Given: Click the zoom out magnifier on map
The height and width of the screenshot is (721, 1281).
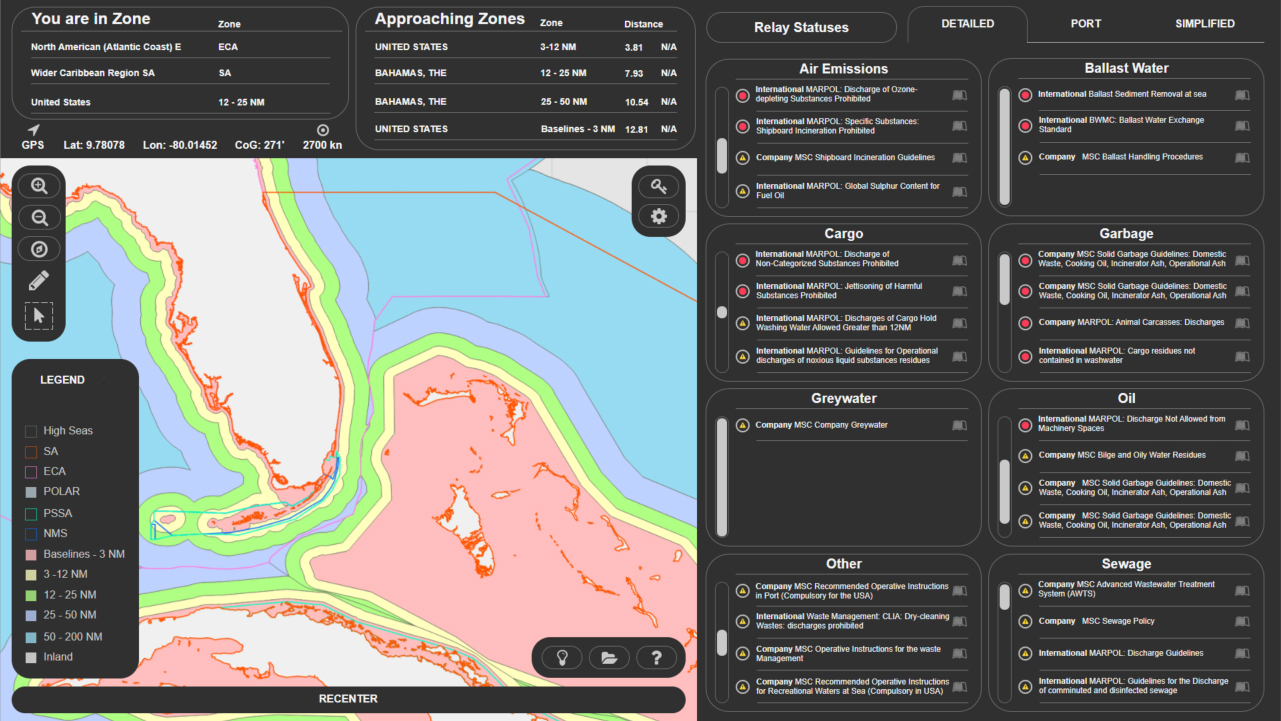Looking at the screenshot, I should tap(40, 218).
